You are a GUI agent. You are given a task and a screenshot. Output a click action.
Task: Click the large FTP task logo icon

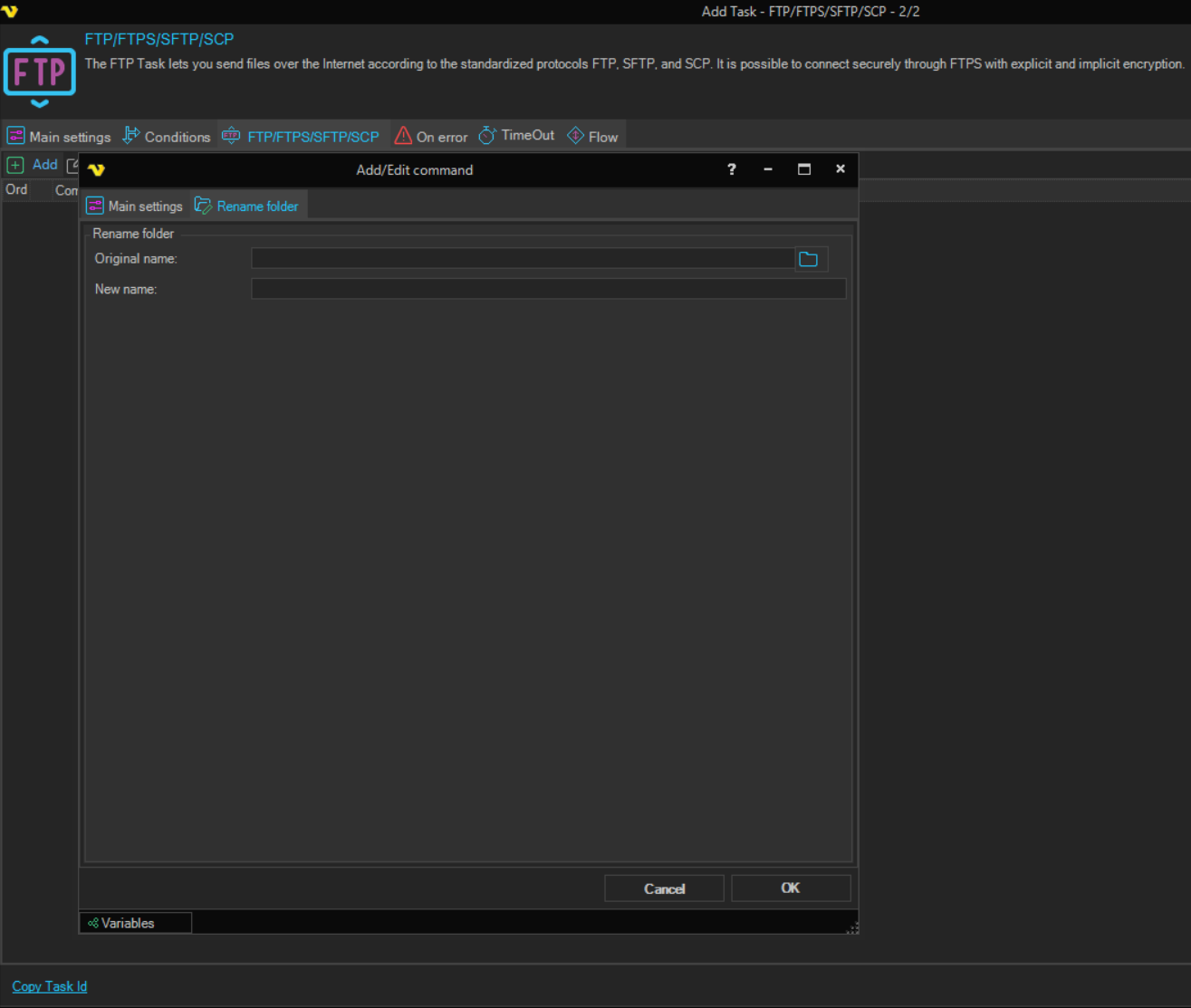click(40, 72)
